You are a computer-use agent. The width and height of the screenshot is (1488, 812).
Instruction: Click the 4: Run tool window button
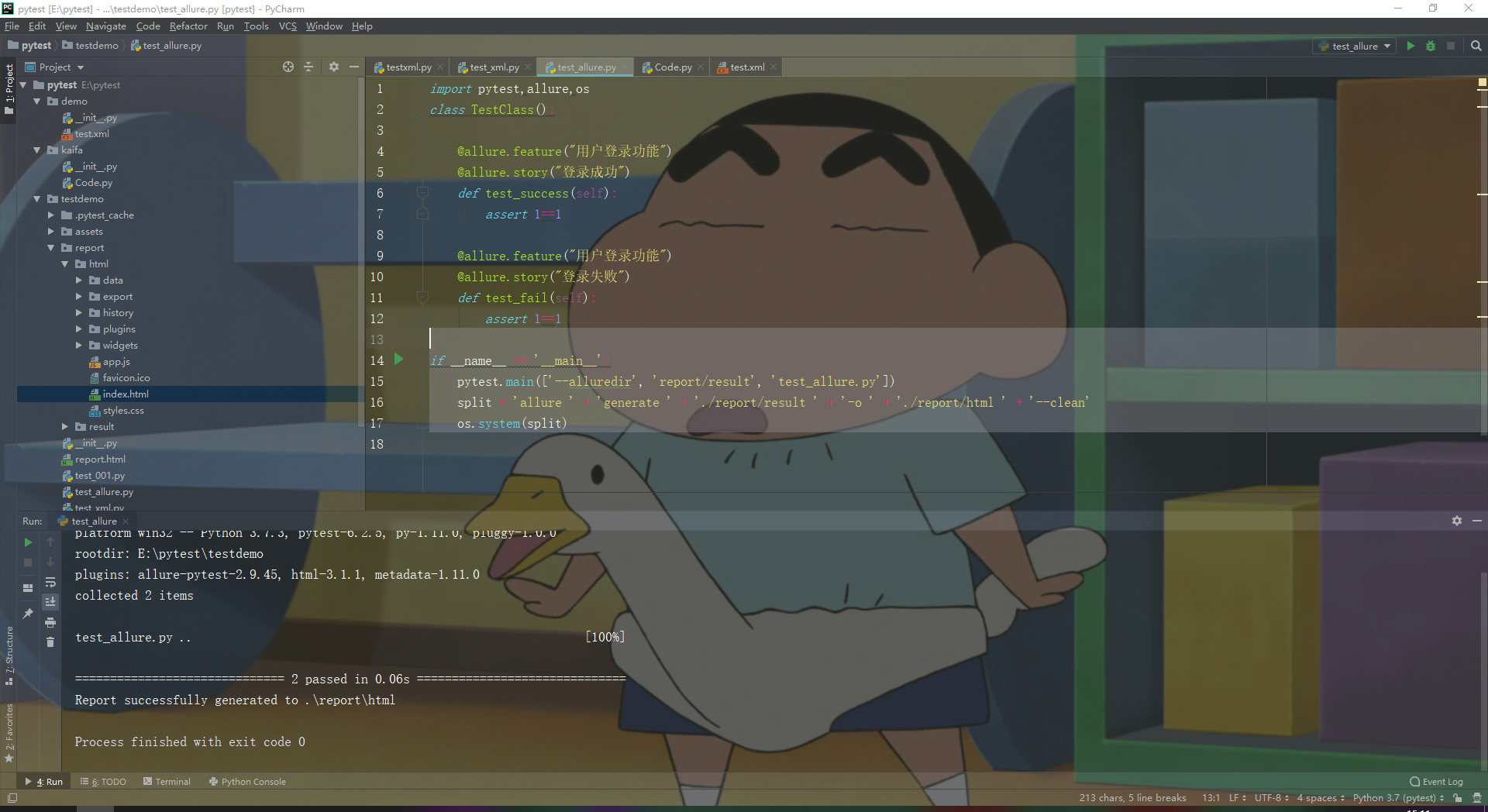point(44,782)
